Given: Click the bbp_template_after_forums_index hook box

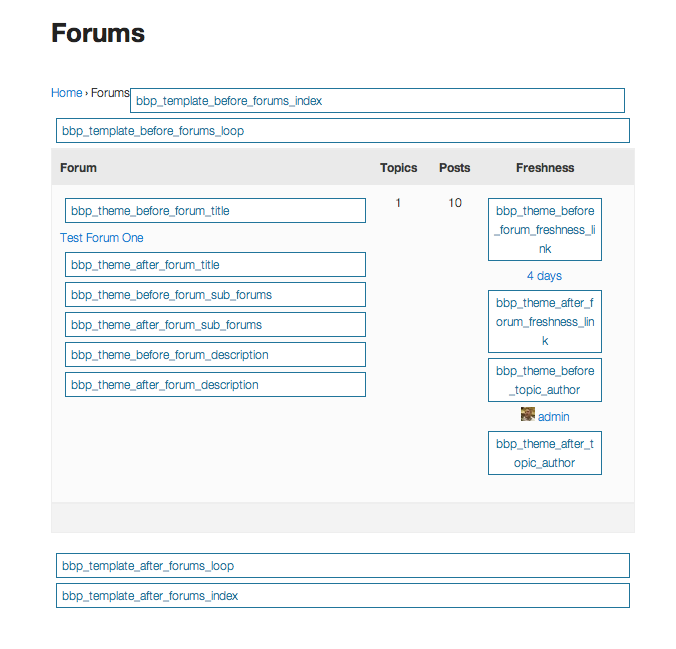Looking at the screenshot, I should [x=343, y=596].
